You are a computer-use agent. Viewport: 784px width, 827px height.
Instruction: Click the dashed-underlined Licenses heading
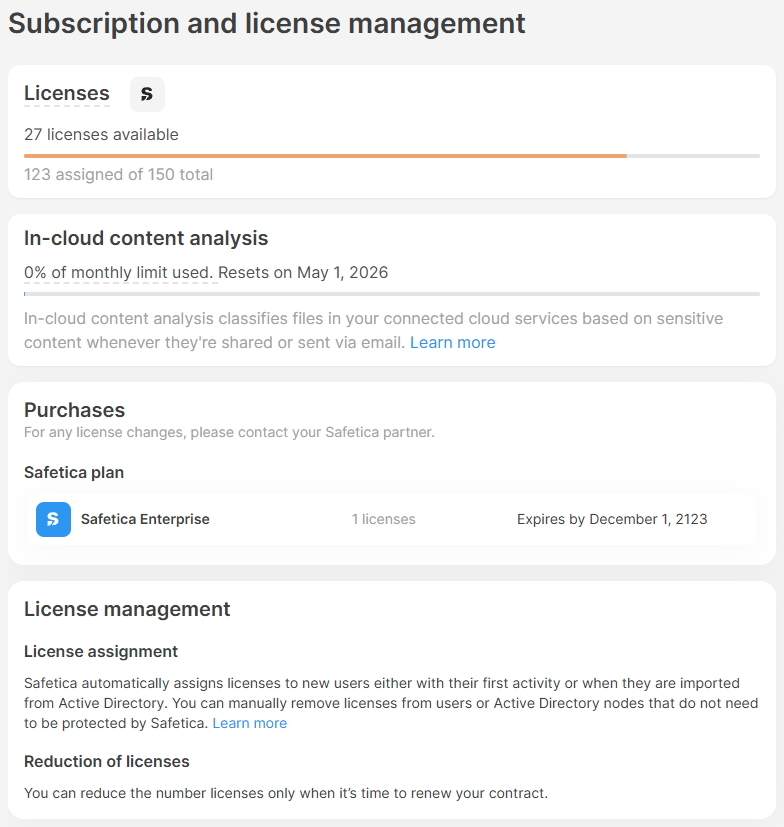67,94
